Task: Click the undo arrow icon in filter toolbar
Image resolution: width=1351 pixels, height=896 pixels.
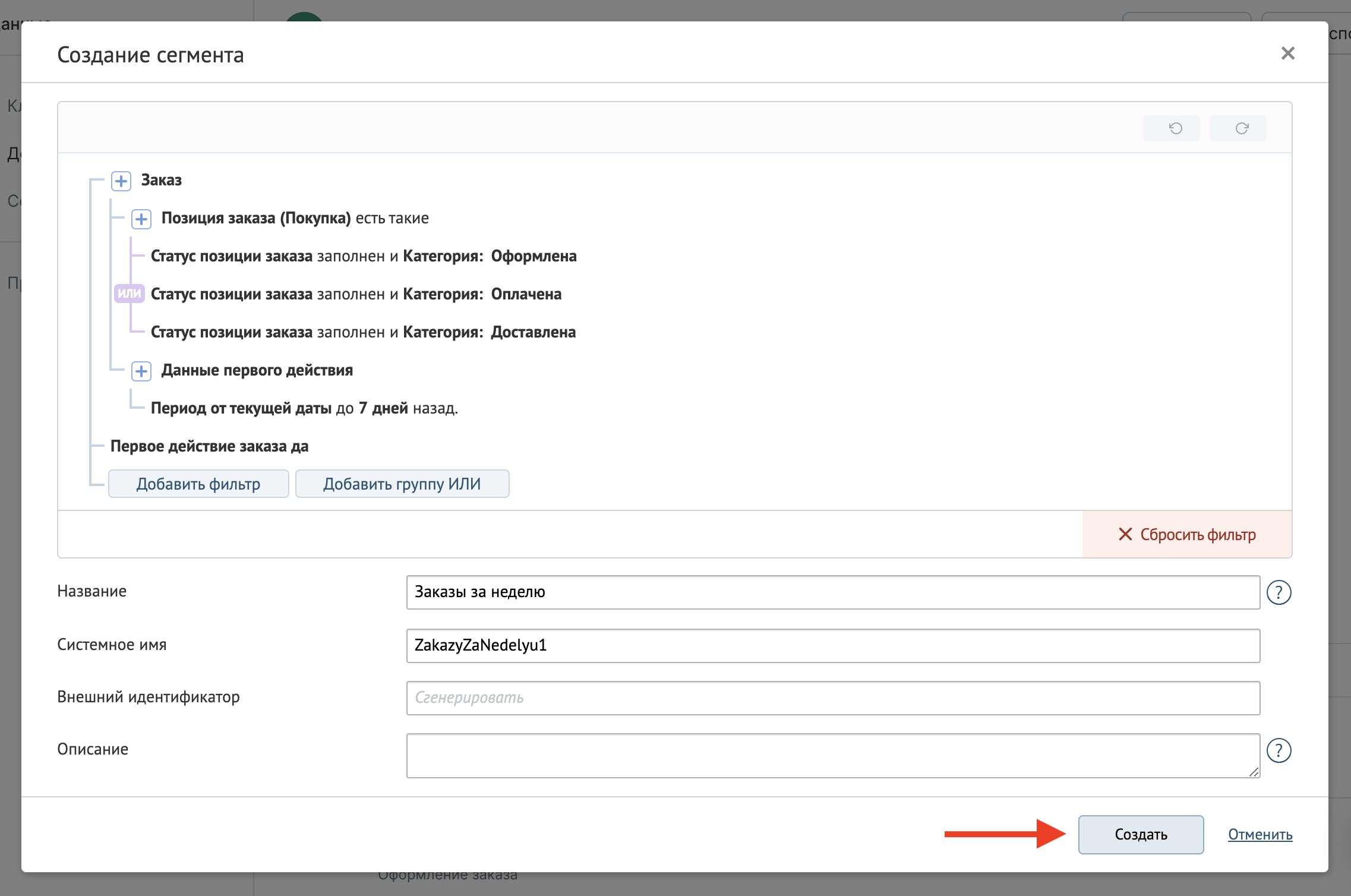Action: point(1175,128)
